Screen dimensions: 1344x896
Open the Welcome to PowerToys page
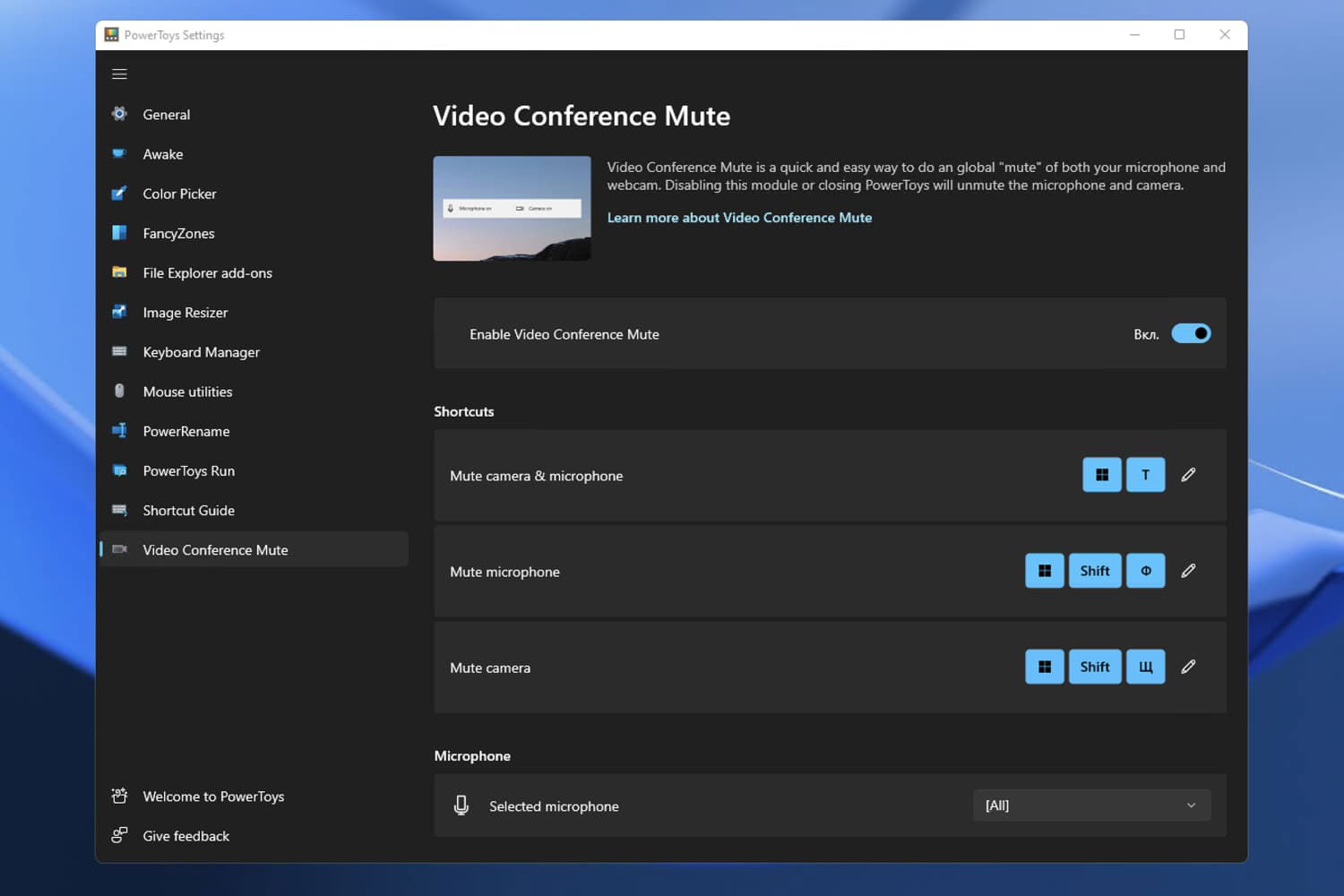[213, 797]
